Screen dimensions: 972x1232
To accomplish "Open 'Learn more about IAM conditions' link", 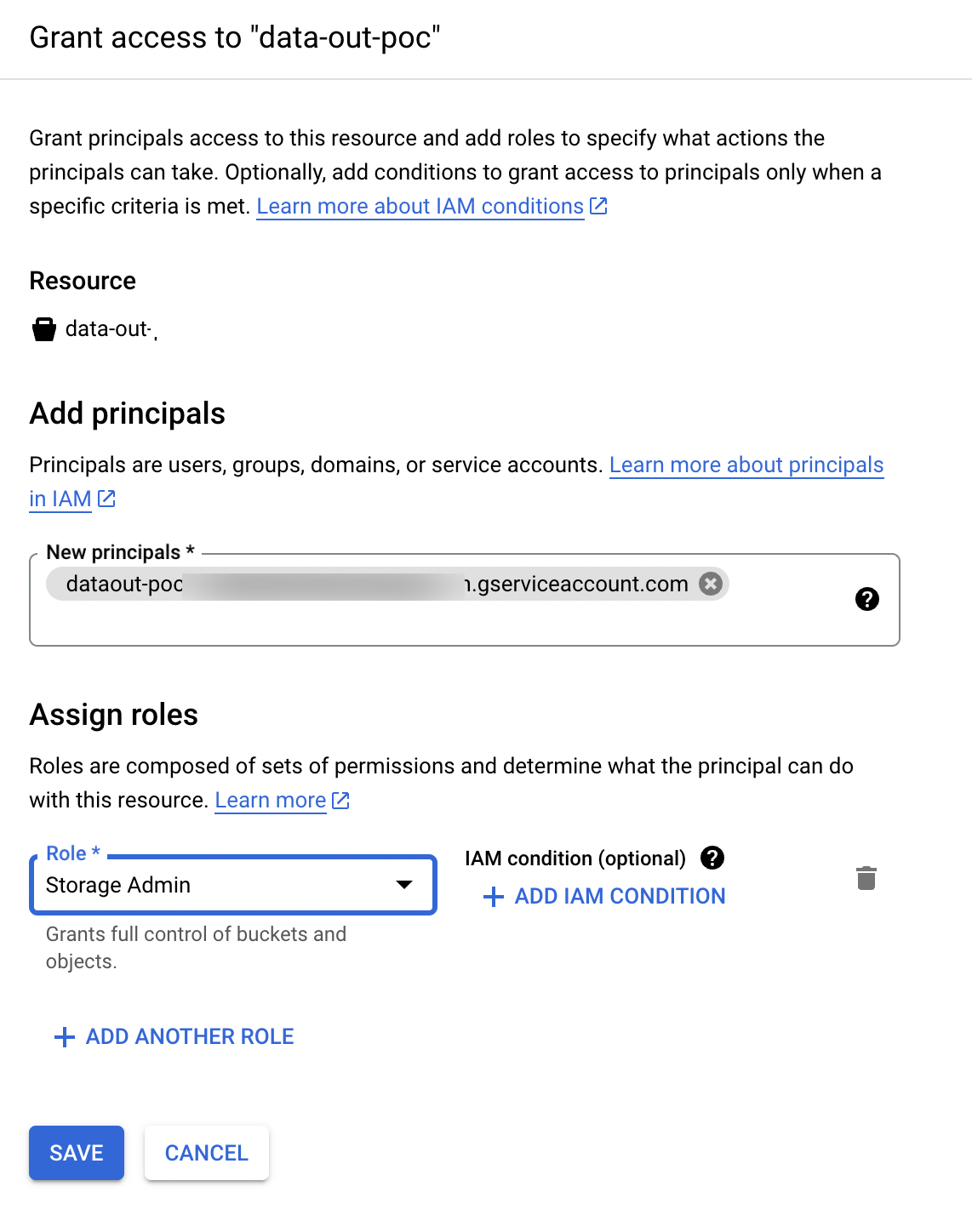I will pos(420,207).
